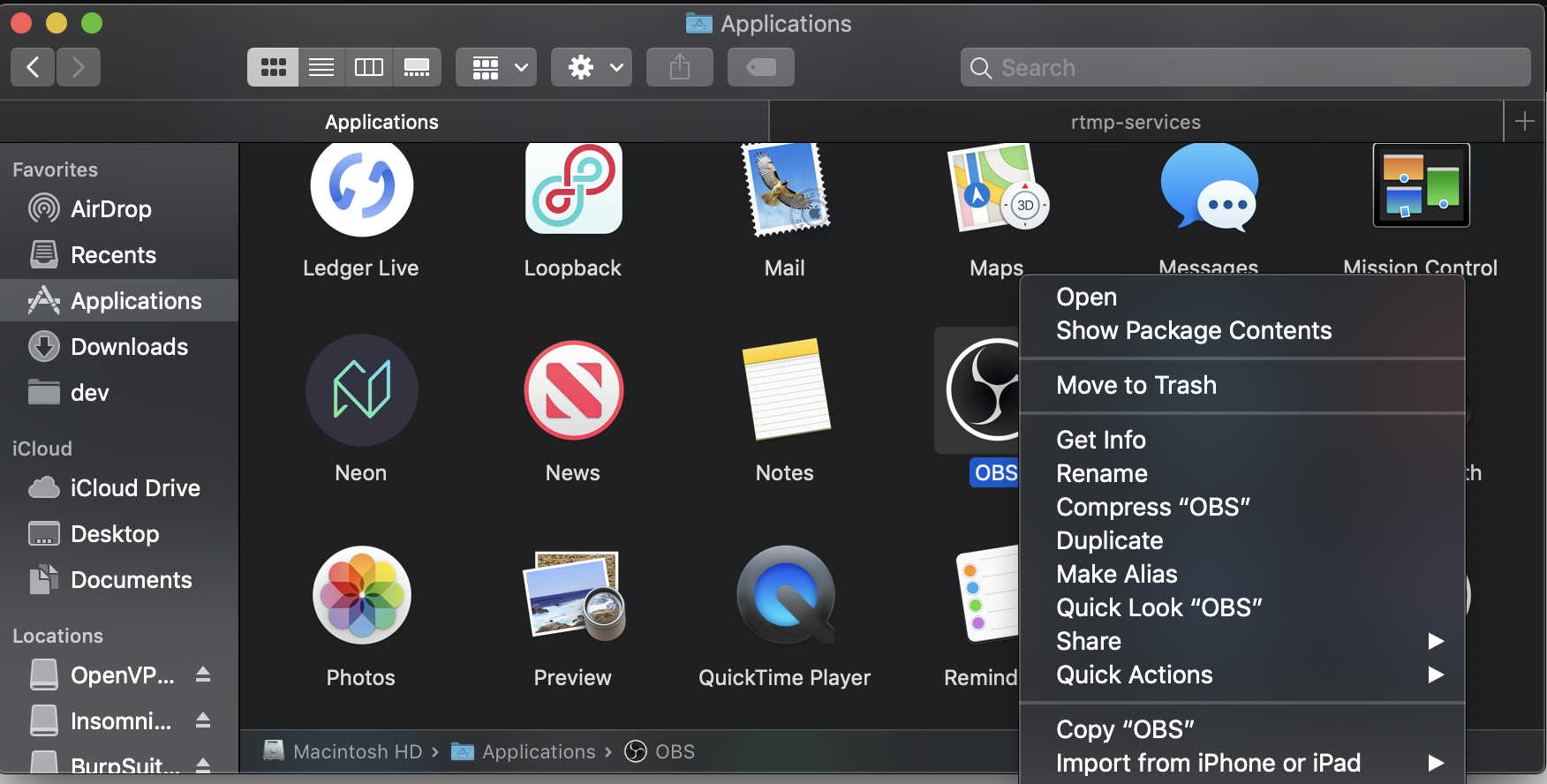Screen dimensions: 1547x784
Task: Switch to list view
Action: (x=321, y=67)
